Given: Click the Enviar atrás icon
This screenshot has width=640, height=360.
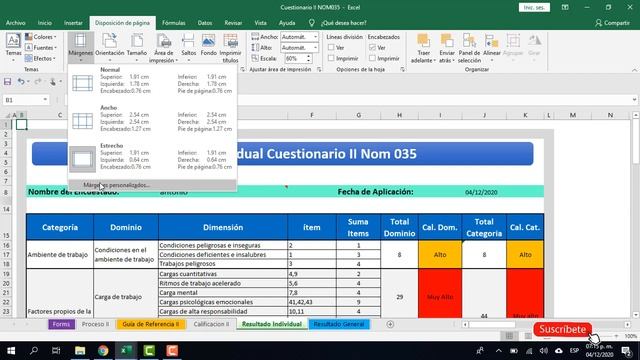Looking at the screenshot, I should [x=447, y=48].
